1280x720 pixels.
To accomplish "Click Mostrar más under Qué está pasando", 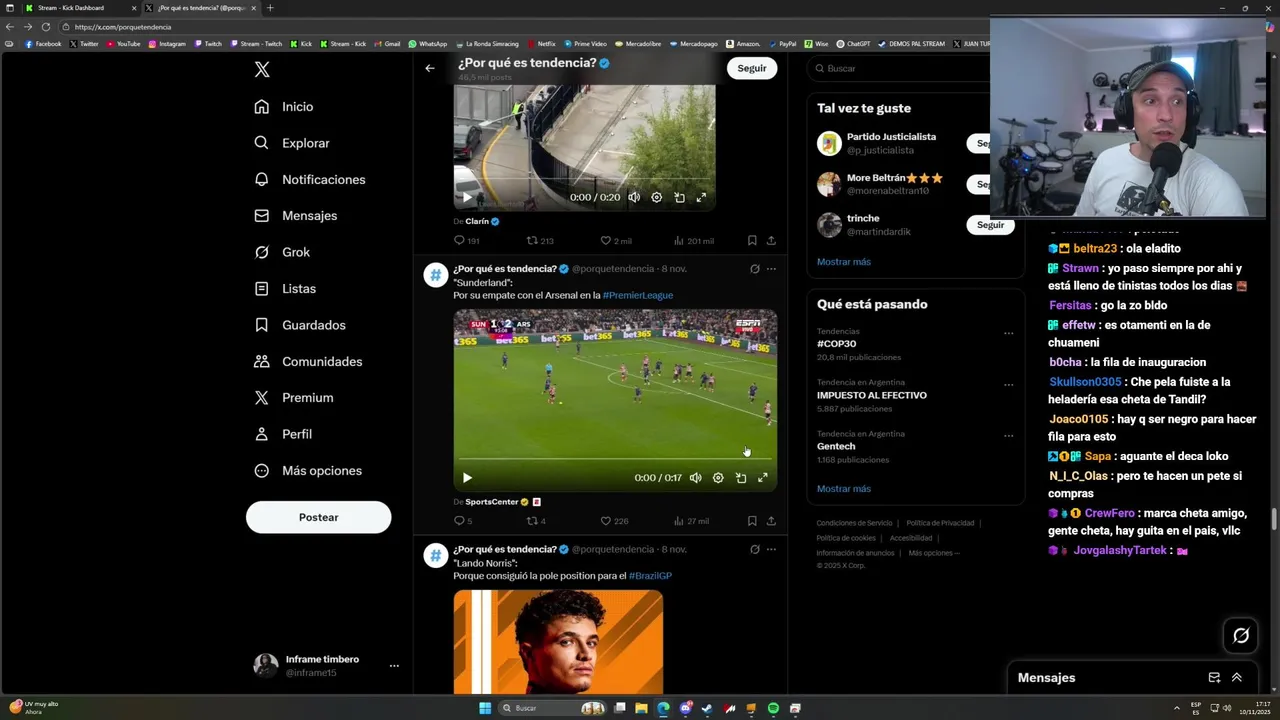I will tap(844, 489).
